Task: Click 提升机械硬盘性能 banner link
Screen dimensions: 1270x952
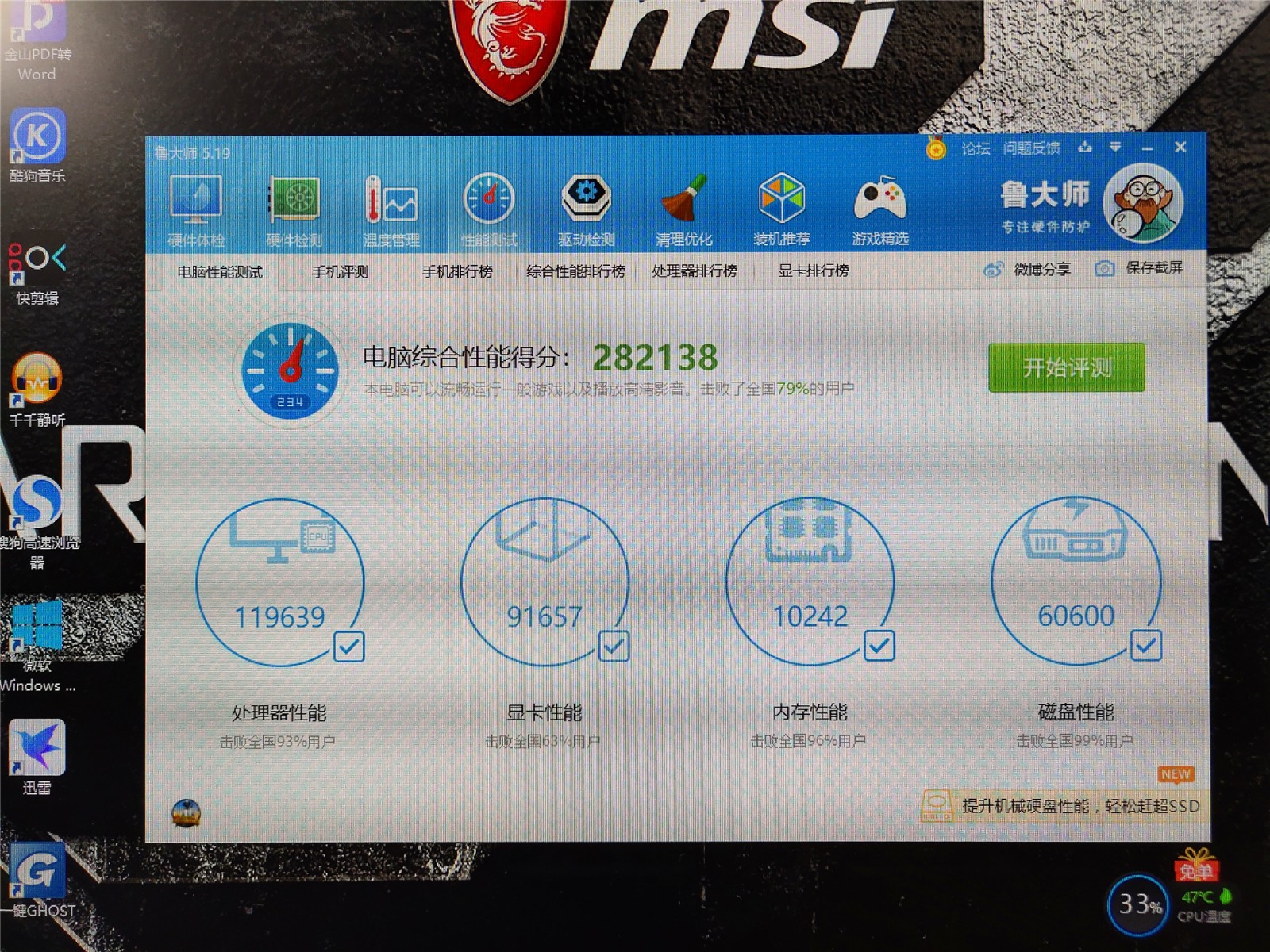Action: [1061, 806]
